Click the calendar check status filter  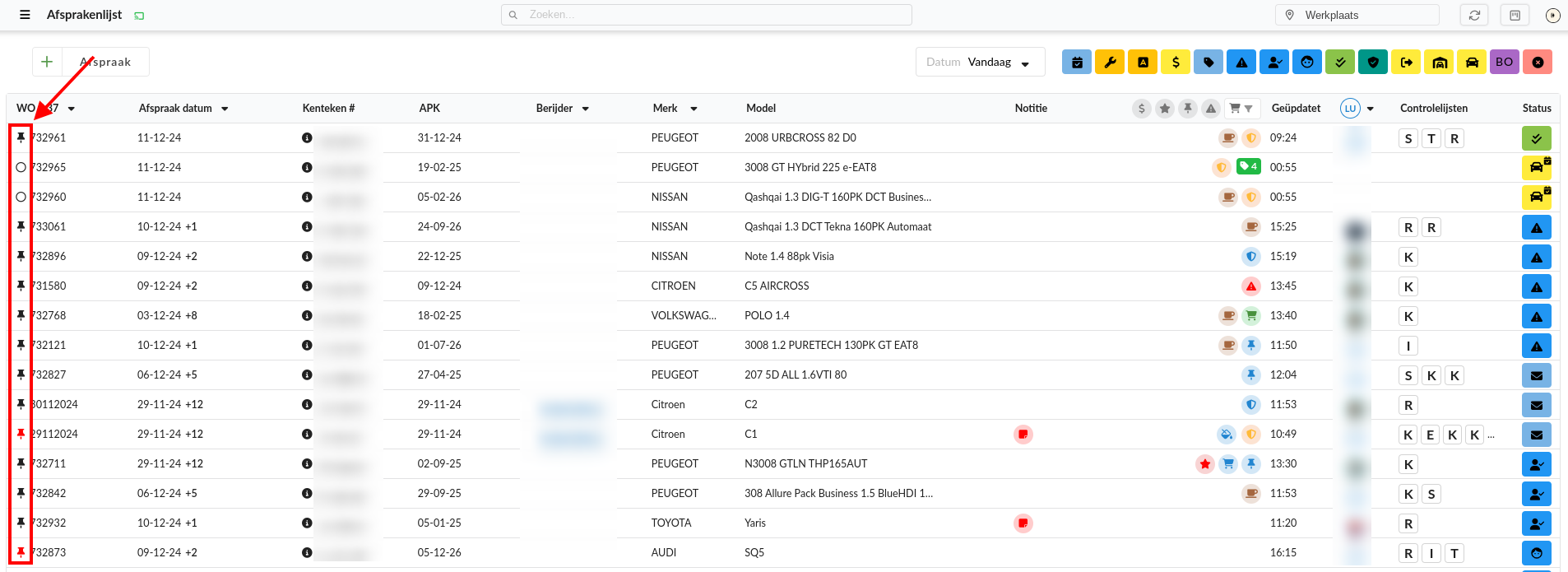pos(1077,62)
